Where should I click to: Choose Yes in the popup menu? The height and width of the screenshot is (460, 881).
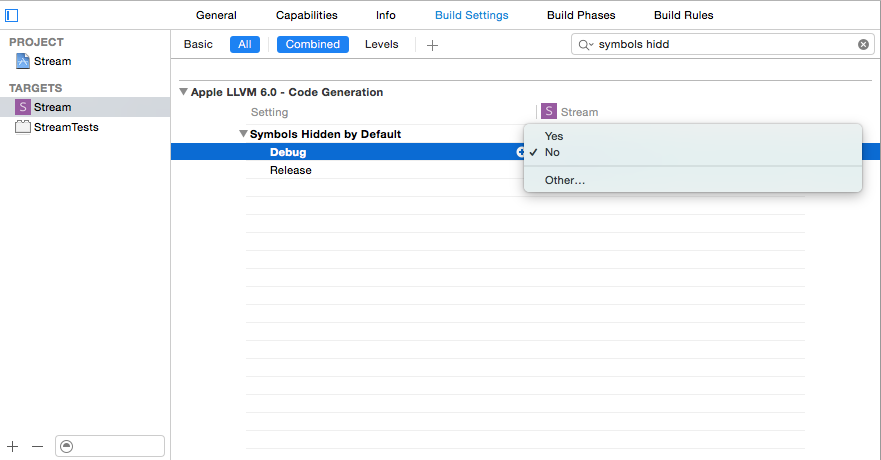pyautogui.click(x=692, y=136)
